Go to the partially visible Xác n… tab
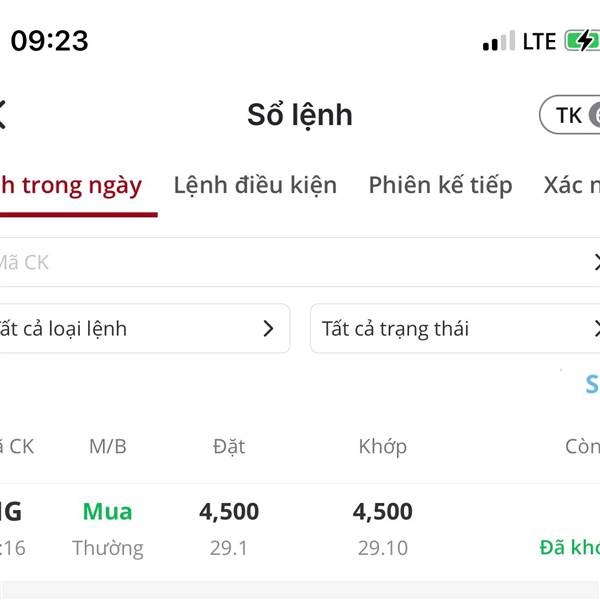 (x=572, y=185)
